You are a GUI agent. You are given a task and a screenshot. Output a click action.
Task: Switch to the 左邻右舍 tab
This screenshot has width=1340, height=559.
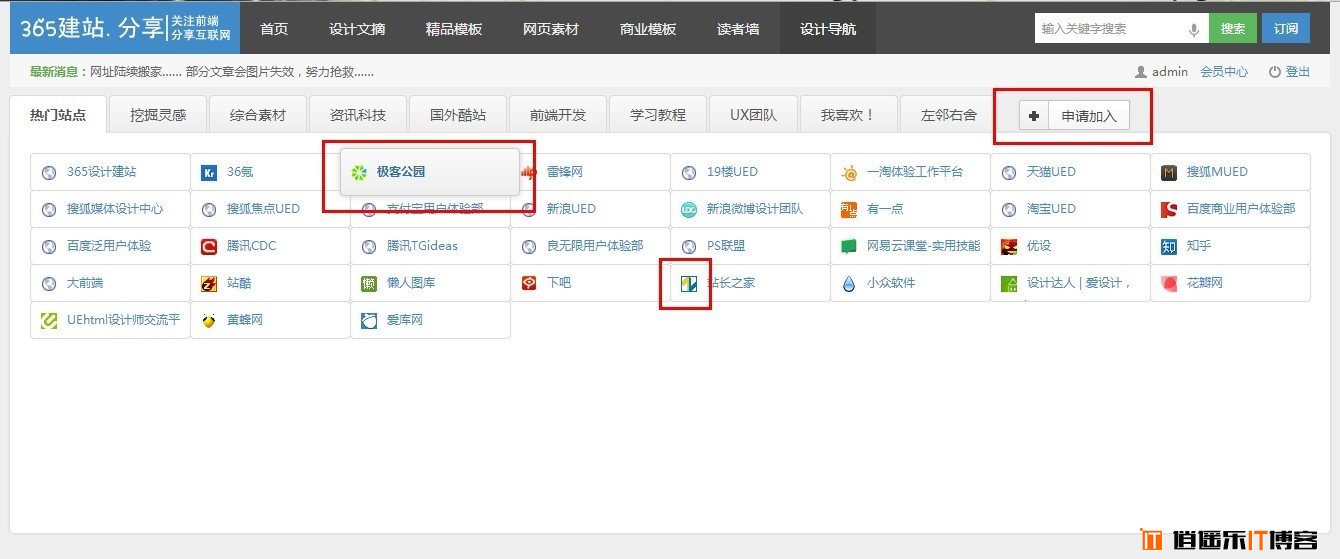(949, 115)
